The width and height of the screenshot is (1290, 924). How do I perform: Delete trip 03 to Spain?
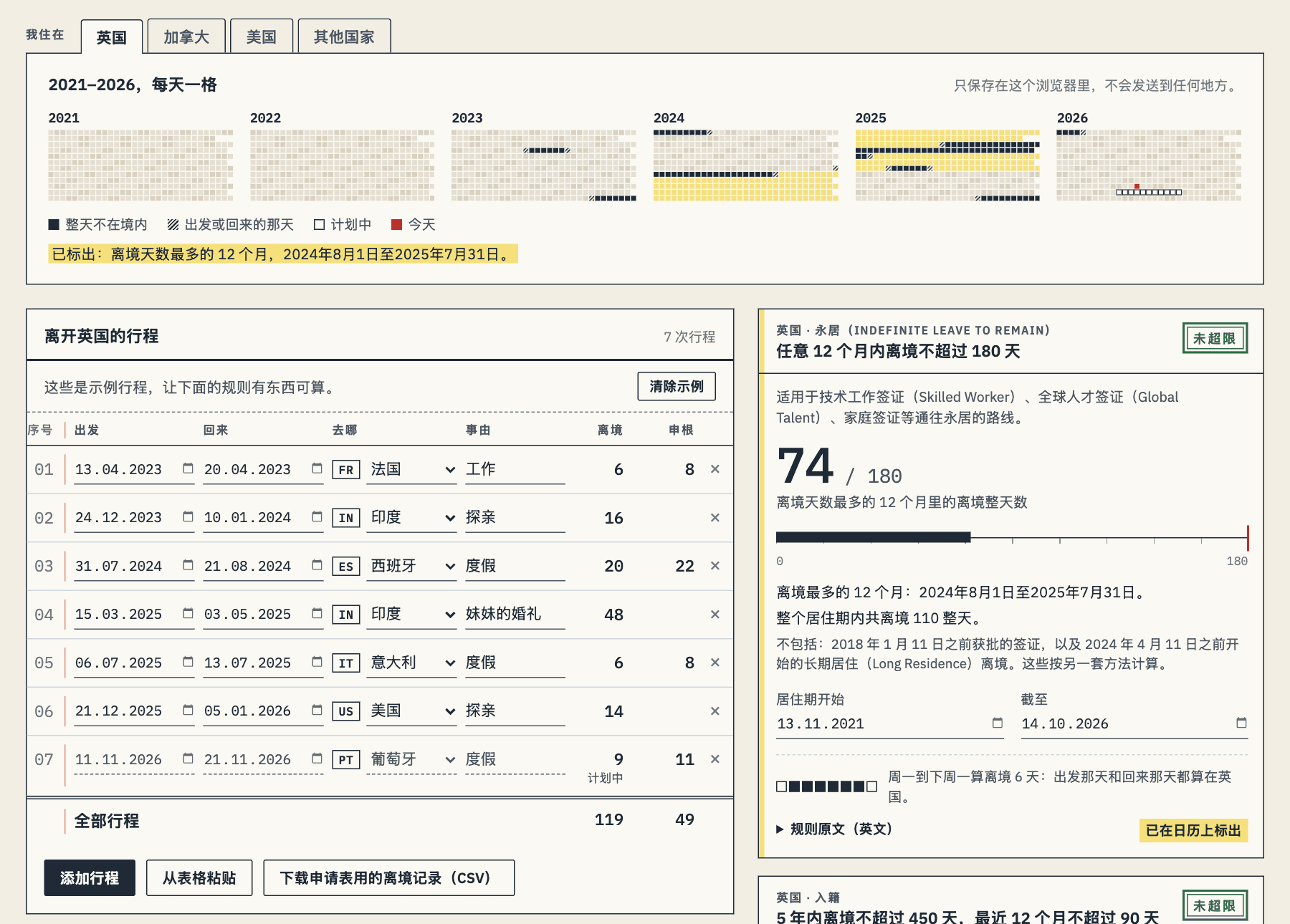[x=715, y=566]
